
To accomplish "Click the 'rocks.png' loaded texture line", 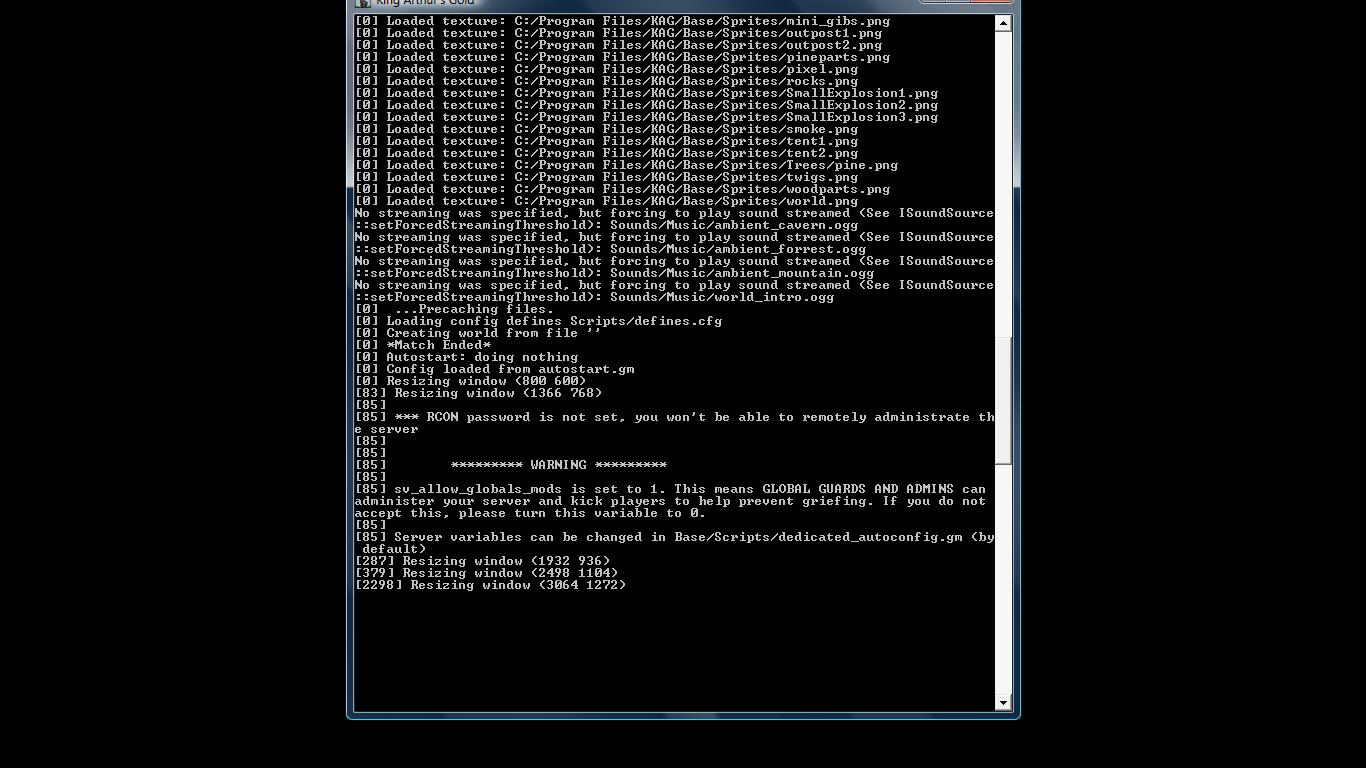I will (606, 81).
